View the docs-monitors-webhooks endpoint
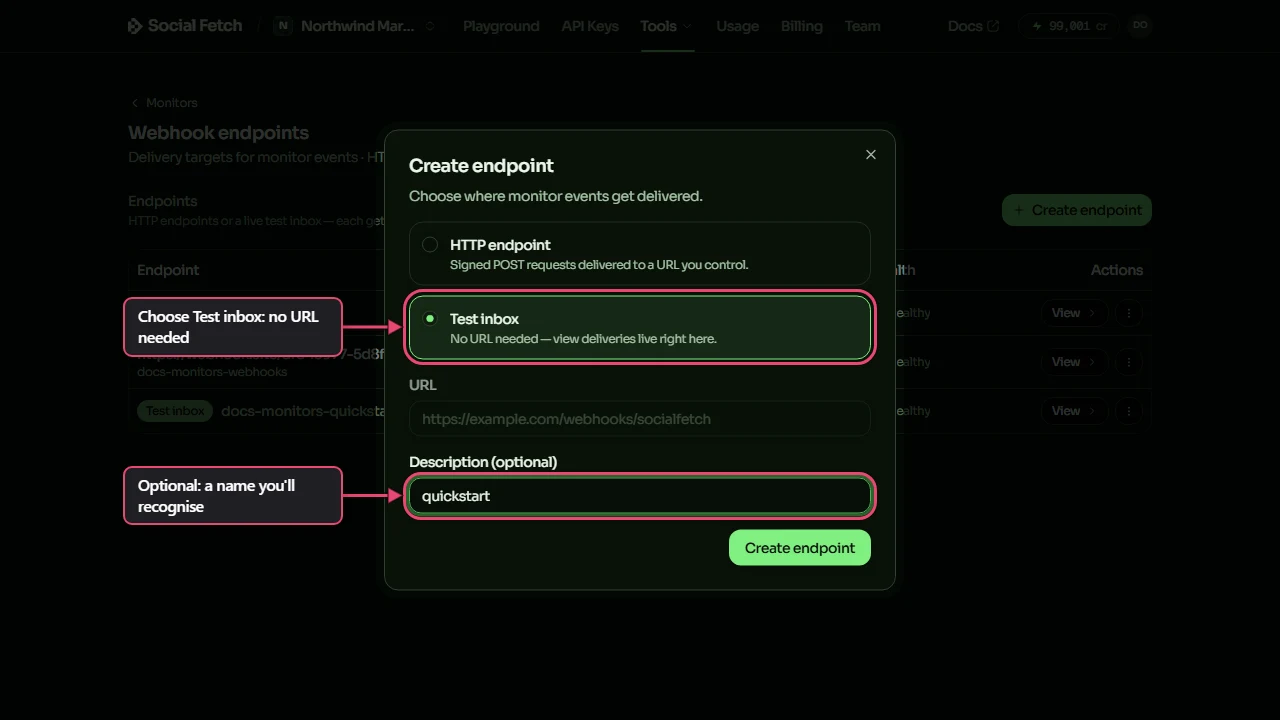 point(1074,362)
